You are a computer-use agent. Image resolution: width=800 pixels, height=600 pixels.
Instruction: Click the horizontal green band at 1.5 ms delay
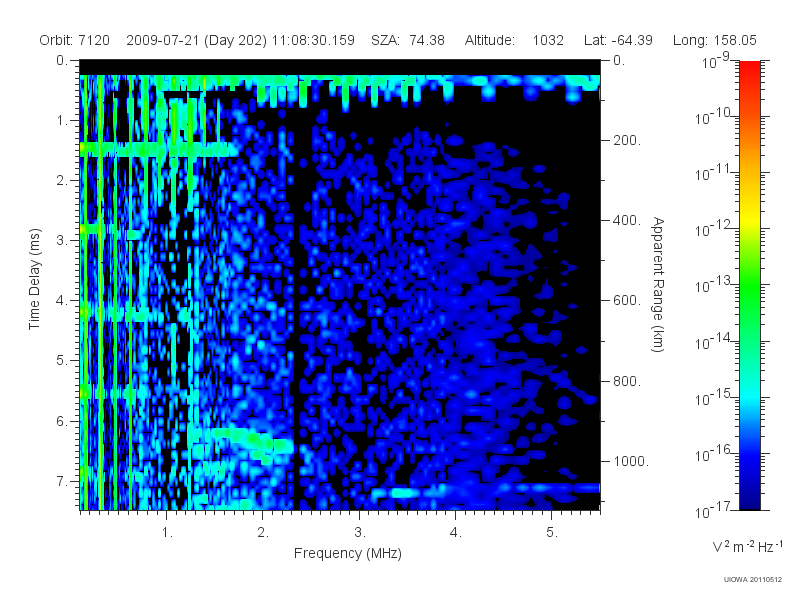(158, 149)
